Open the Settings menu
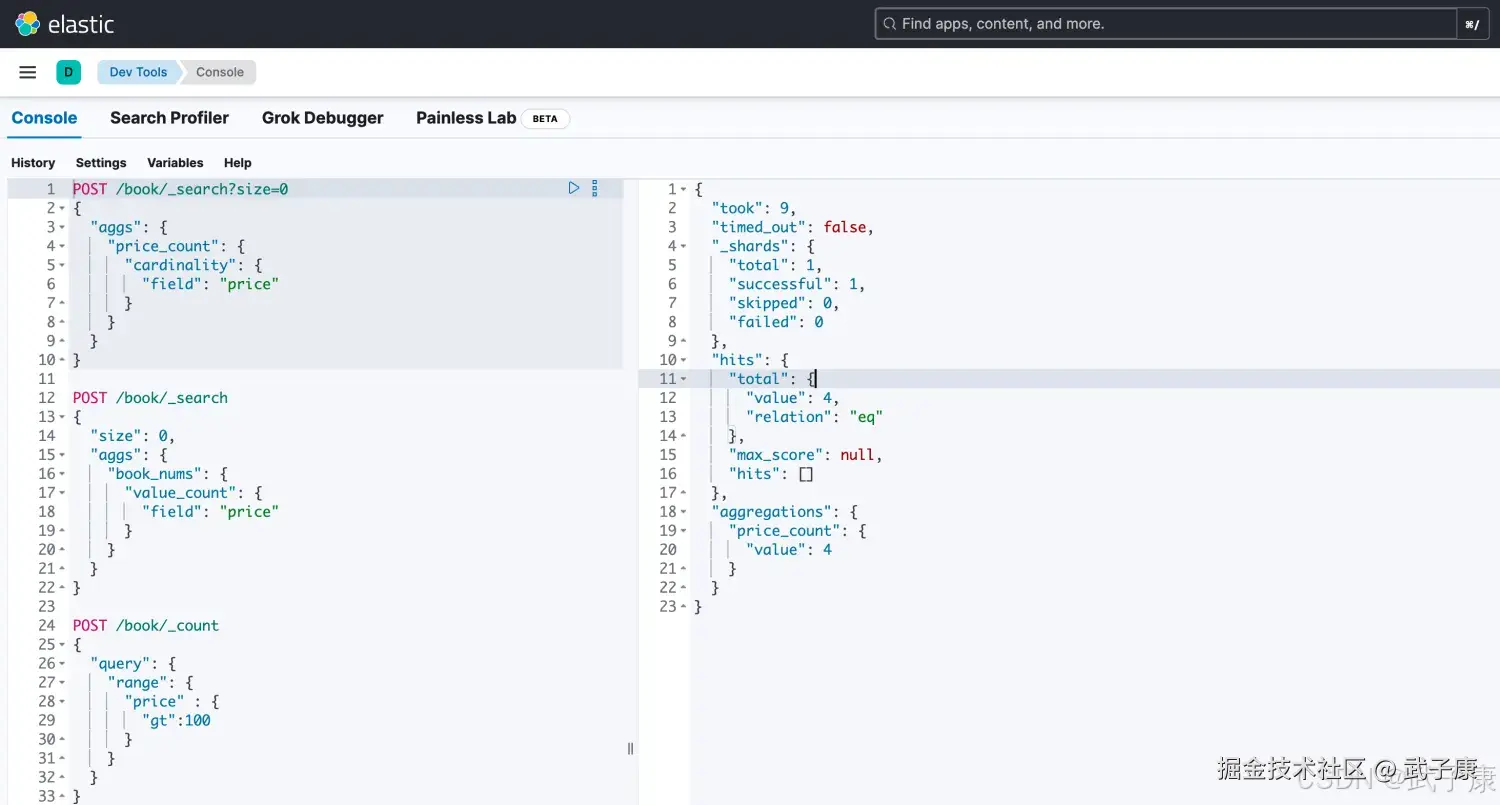This screenshot has width=1500, height=805. (x=101, y=163)
